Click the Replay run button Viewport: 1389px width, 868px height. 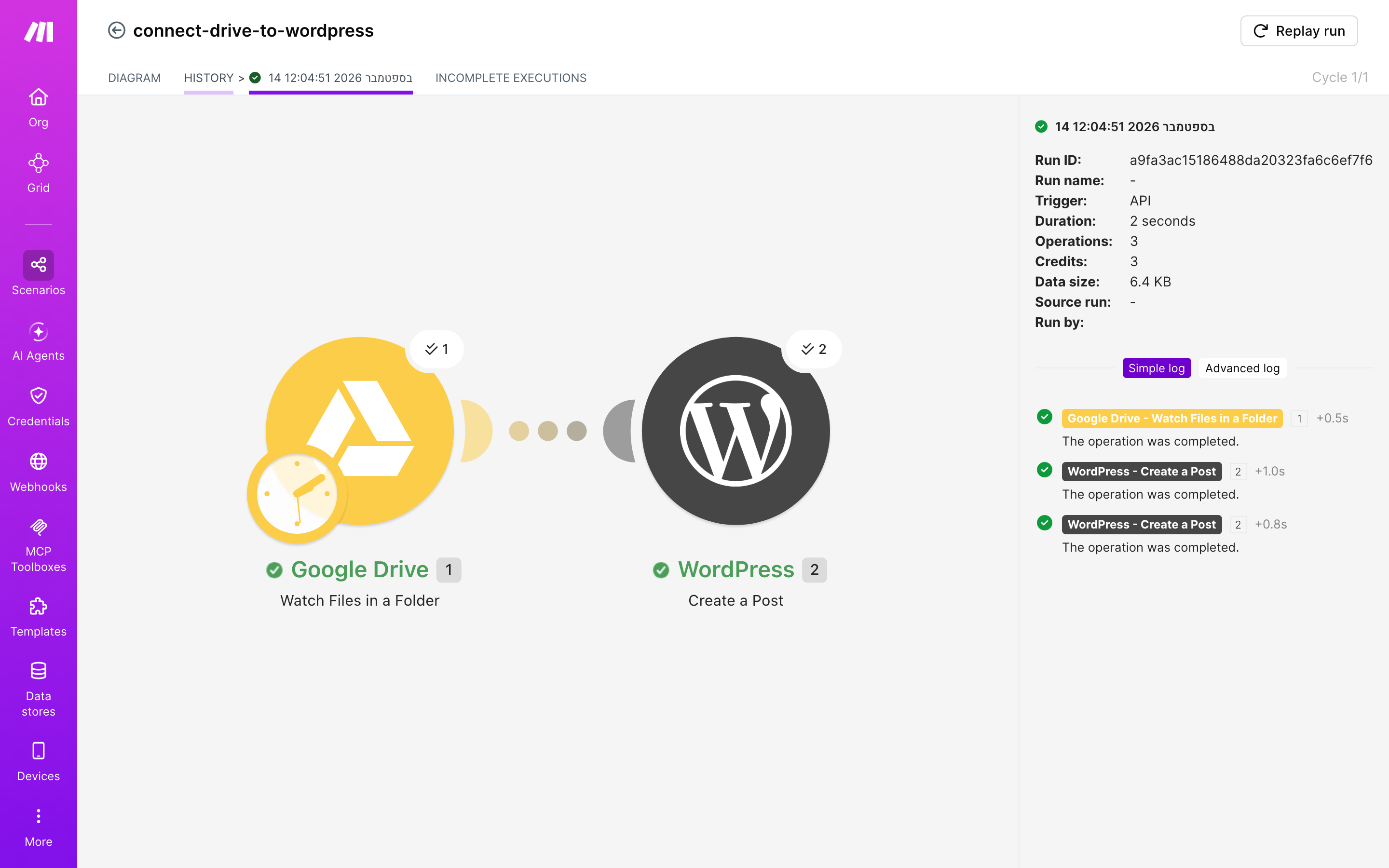(1299, 31)
